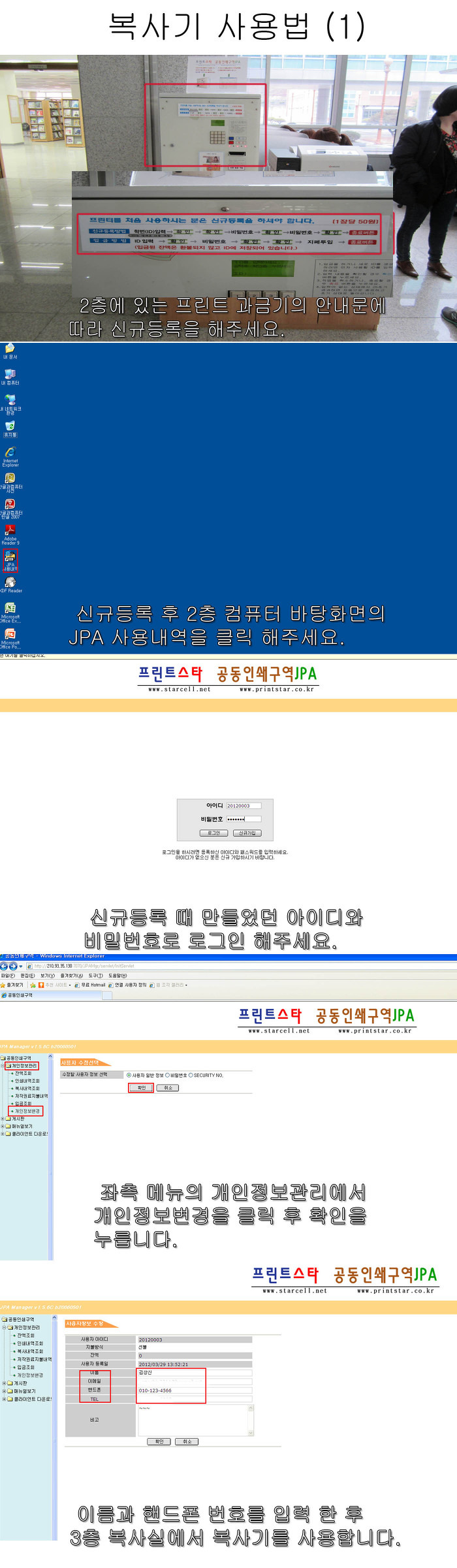Image resolution: width=457 pixels, height=1568 pixels.
Task: Open the 내 문서 desktop icon
Action: [10, 351]
